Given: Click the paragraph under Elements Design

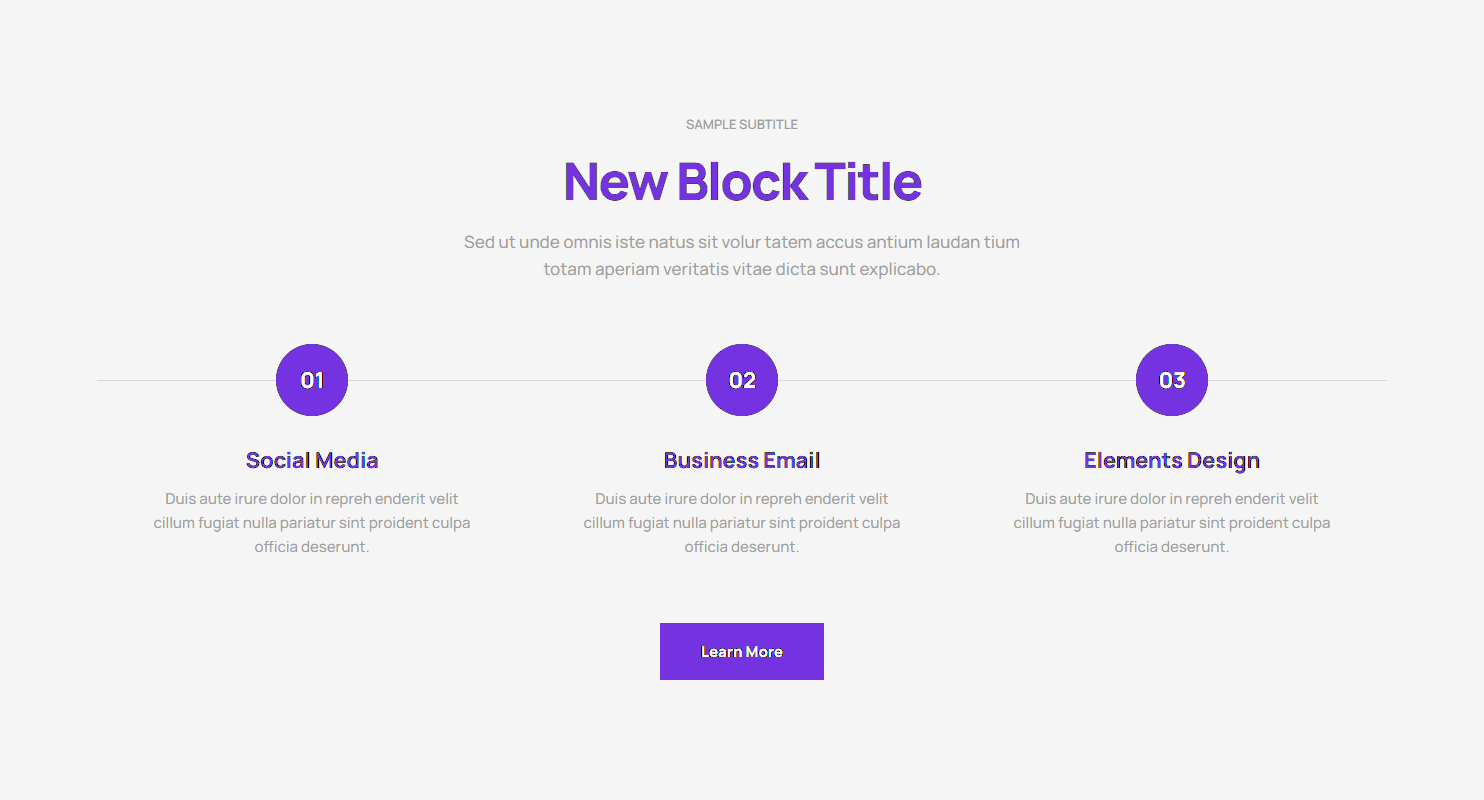Looking at the screenshot, I should click(x=1172, y=523).
